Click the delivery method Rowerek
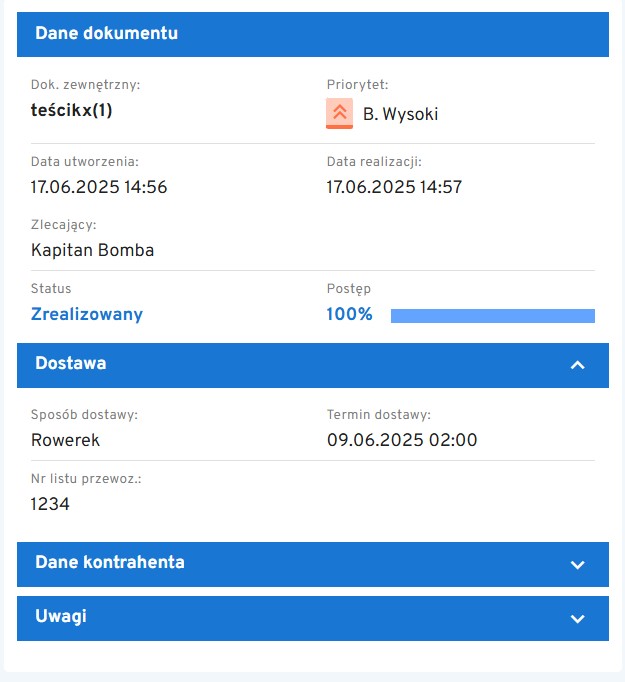Image resolution: width=625 pixels, height=682 pixels. point(66,440)
